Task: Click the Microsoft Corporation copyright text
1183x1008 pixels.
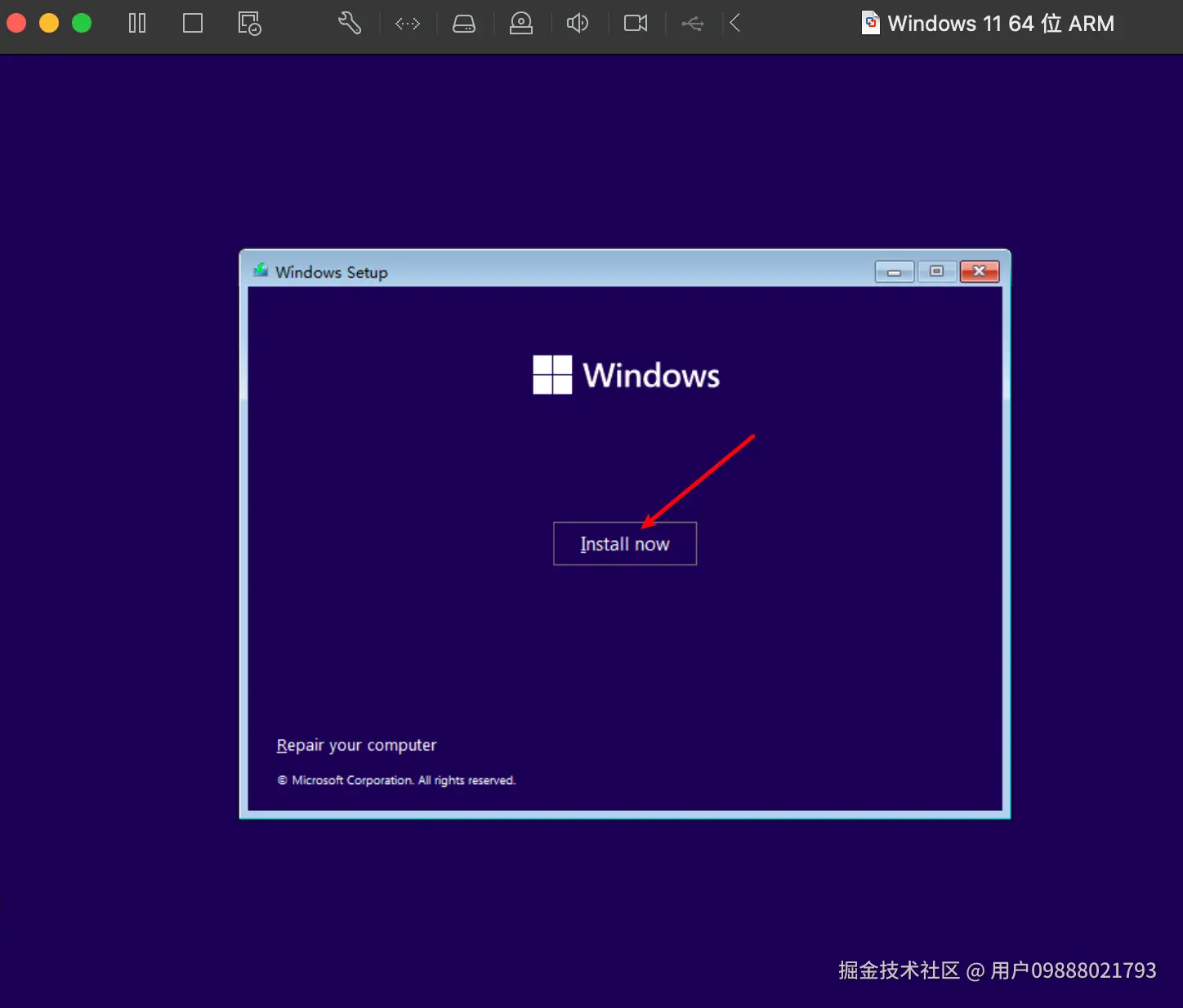Action: [x=396, y=780]
